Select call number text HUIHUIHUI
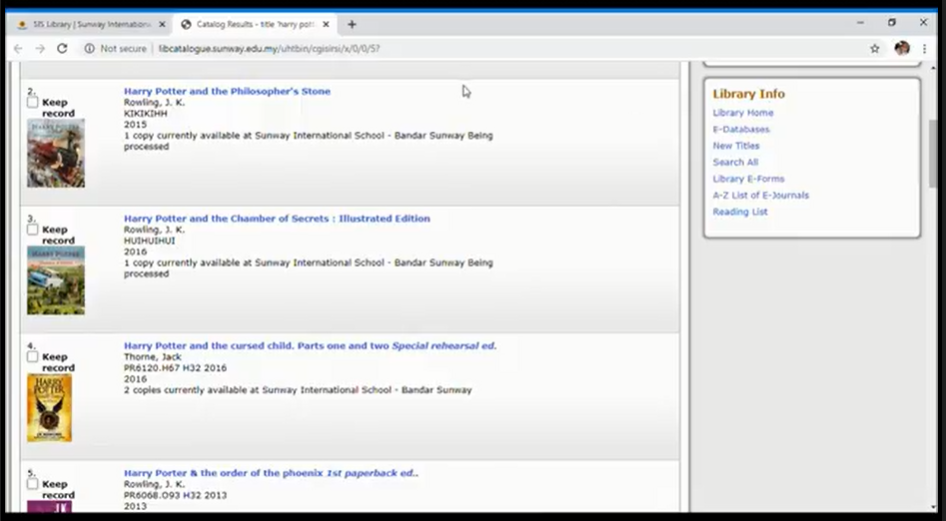Image resolution: width=946 pixels, height=521 pixels. (149, 241)
